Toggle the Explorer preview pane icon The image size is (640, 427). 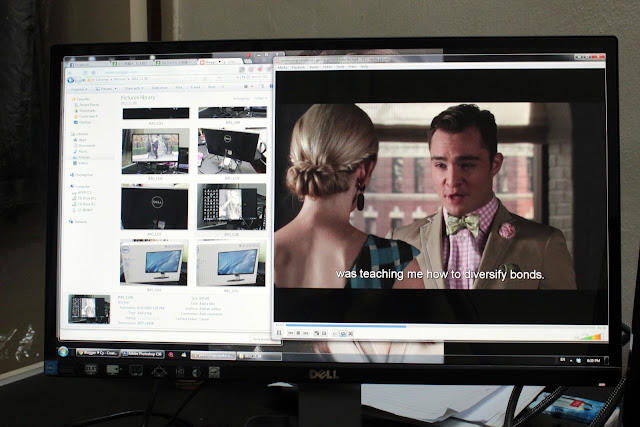261,86
